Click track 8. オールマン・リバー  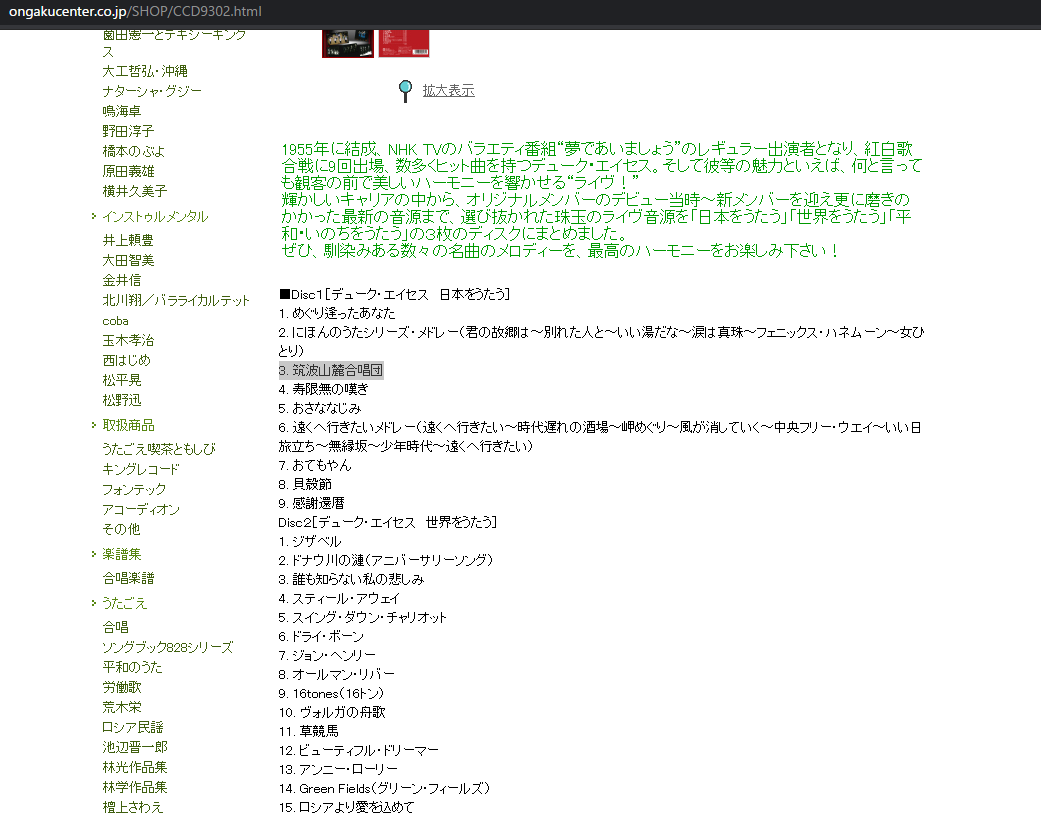337,674
